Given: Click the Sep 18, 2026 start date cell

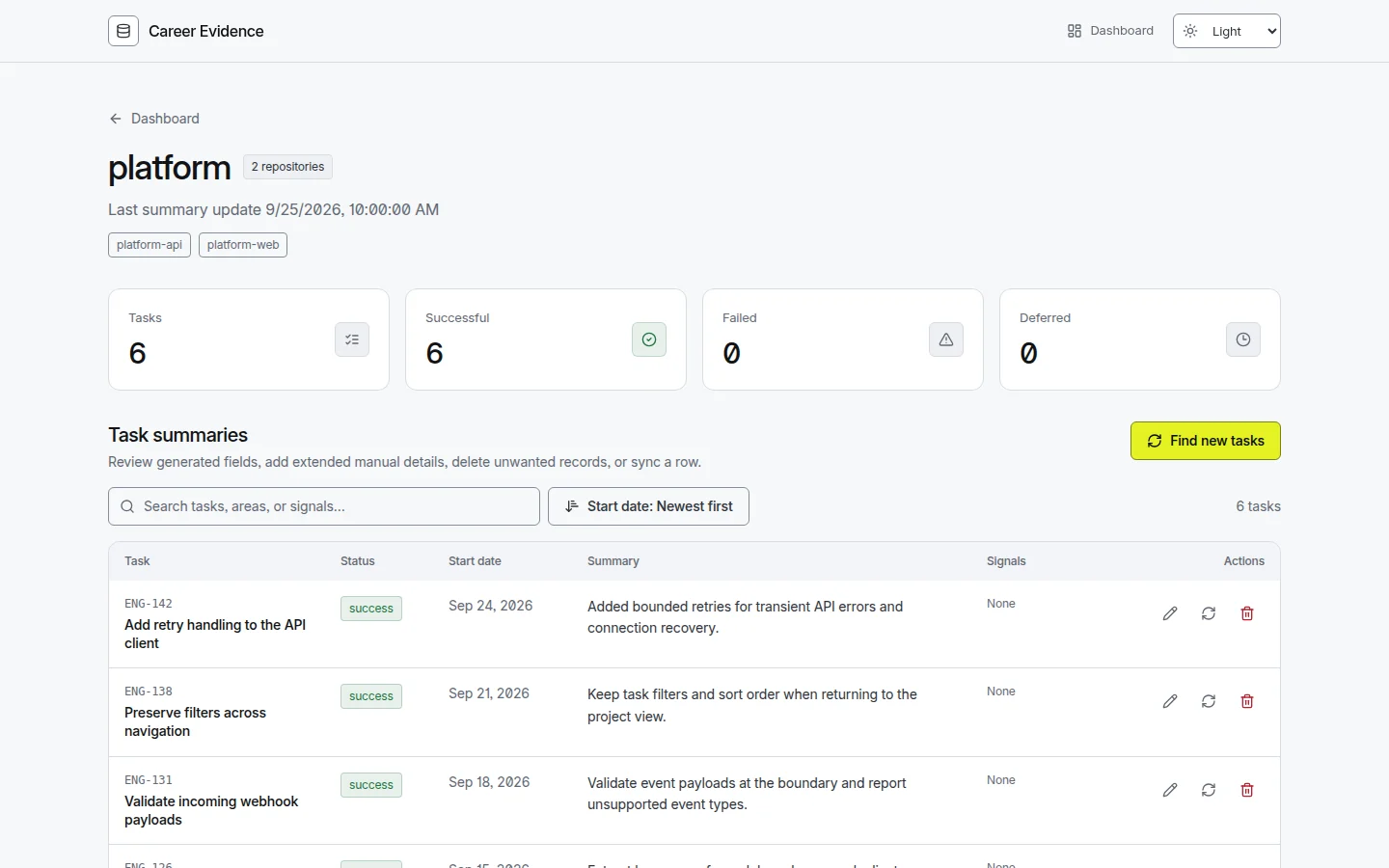Looking at the screenshot, I should pyautogui.click(x=489, y=782).
